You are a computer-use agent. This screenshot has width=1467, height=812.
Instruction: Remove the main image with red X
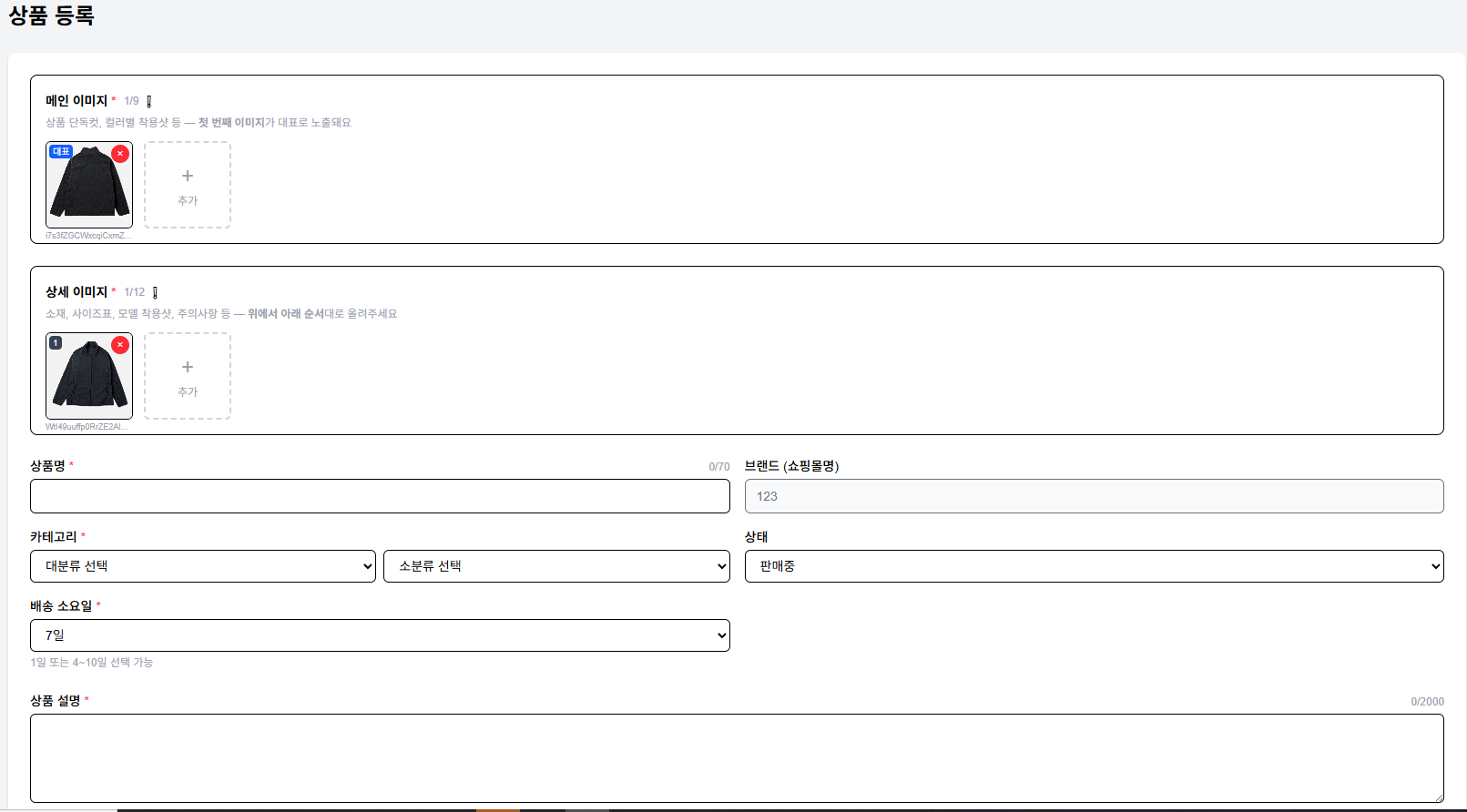point(120,154)
